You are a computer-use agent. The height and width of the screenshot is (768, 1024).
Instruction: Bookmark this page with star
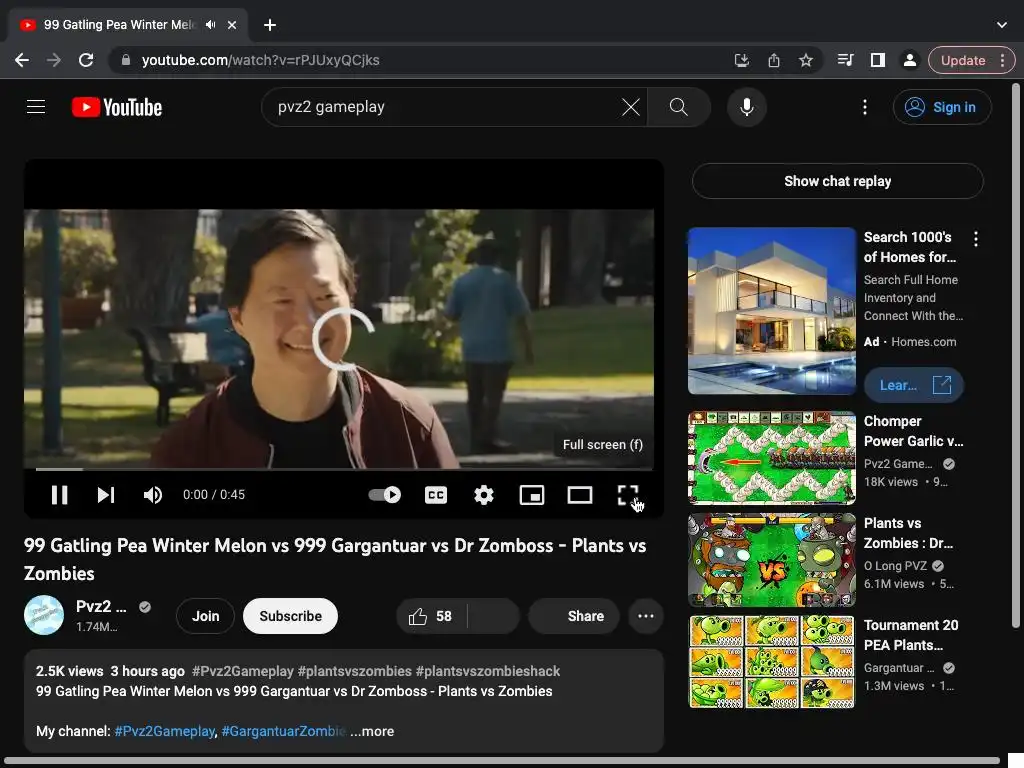point(806,60)
